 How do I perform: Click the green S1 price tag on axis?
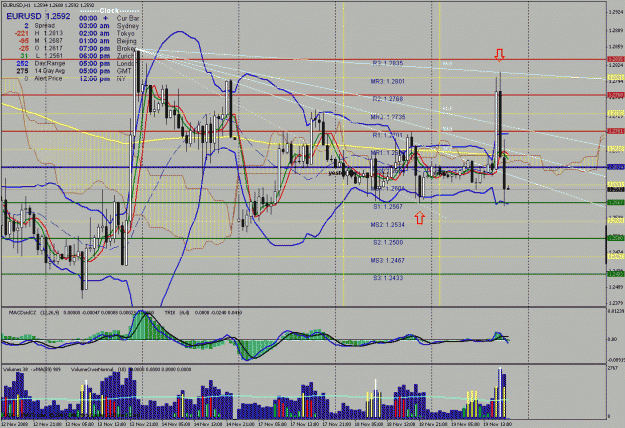click(615, 202)
